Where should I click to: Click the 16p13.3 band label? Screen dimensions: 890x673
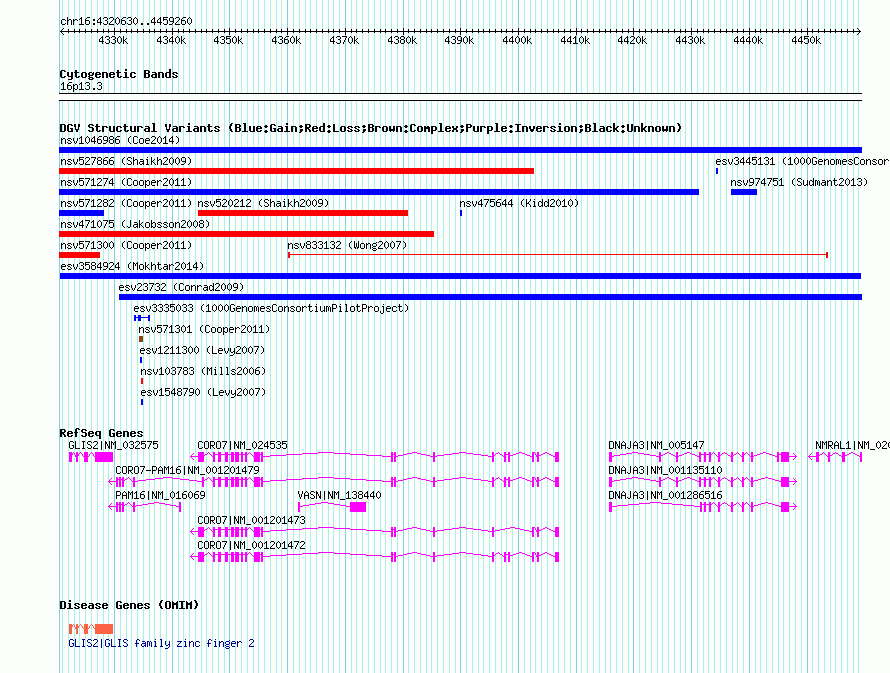(x=81, y=86)
